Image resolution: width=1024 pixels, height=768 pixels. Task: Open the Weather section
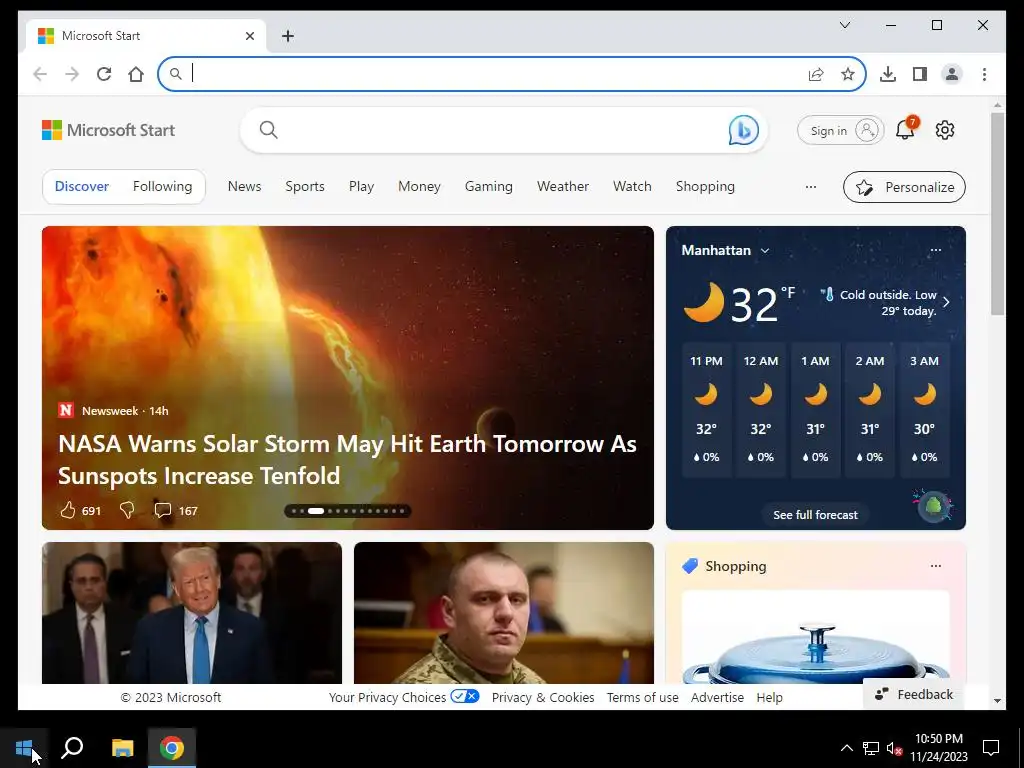click(563, 187)
